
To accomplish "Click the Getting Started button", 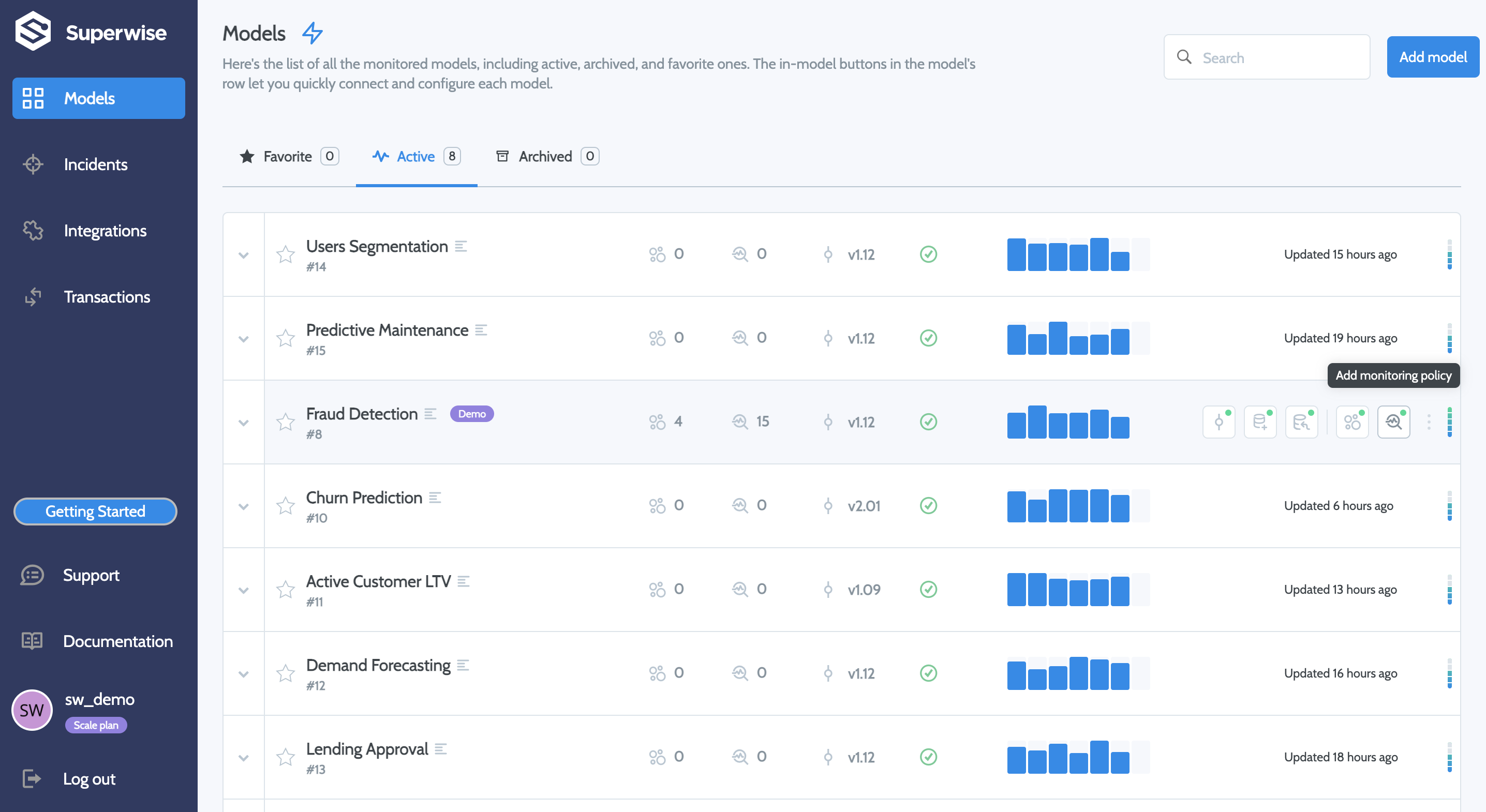I will [95, 511].
